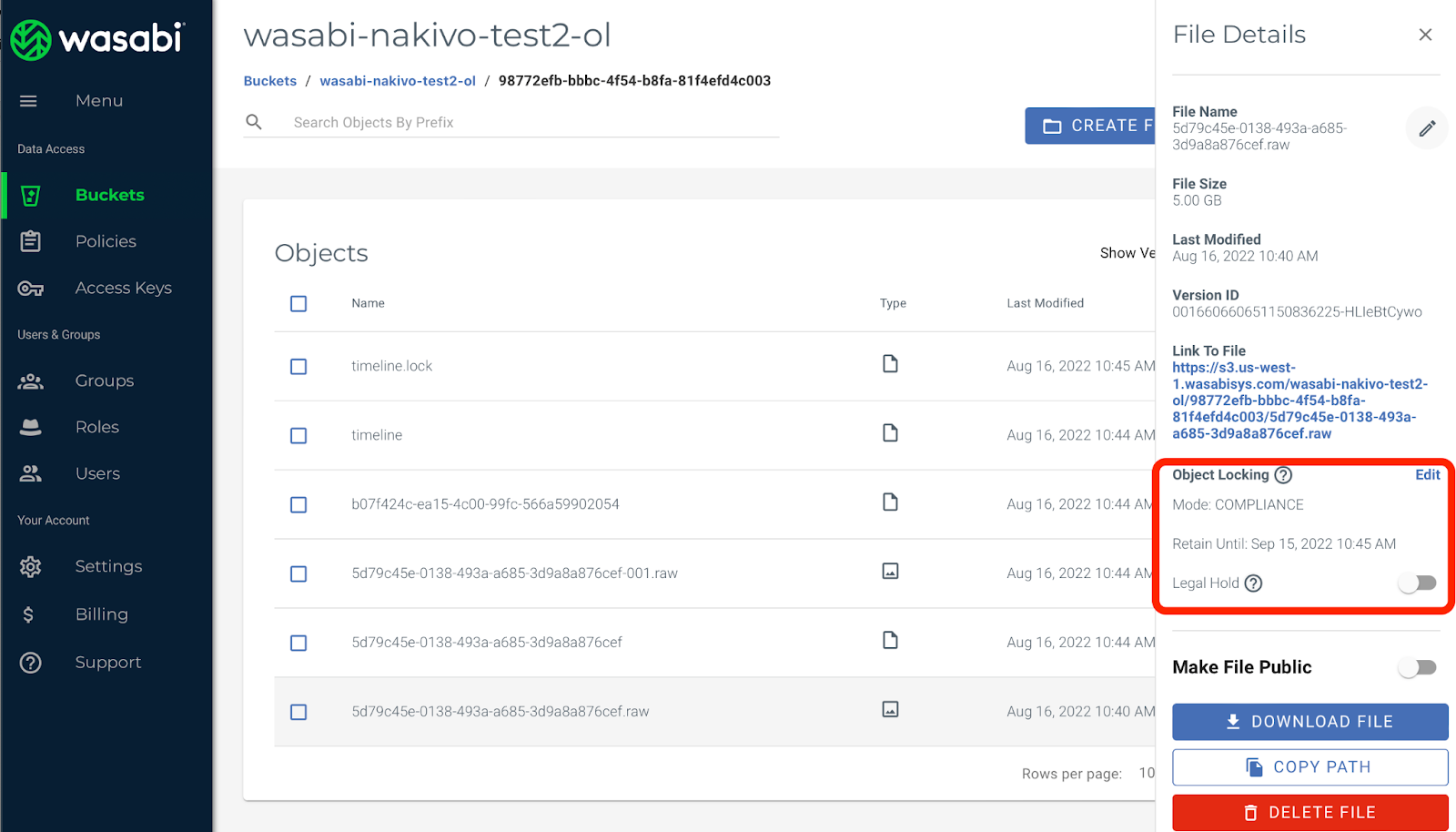This screenshot has height=832, width=1456.
Task: Click the Legal Hold help icon
Action: [1253, 583]
